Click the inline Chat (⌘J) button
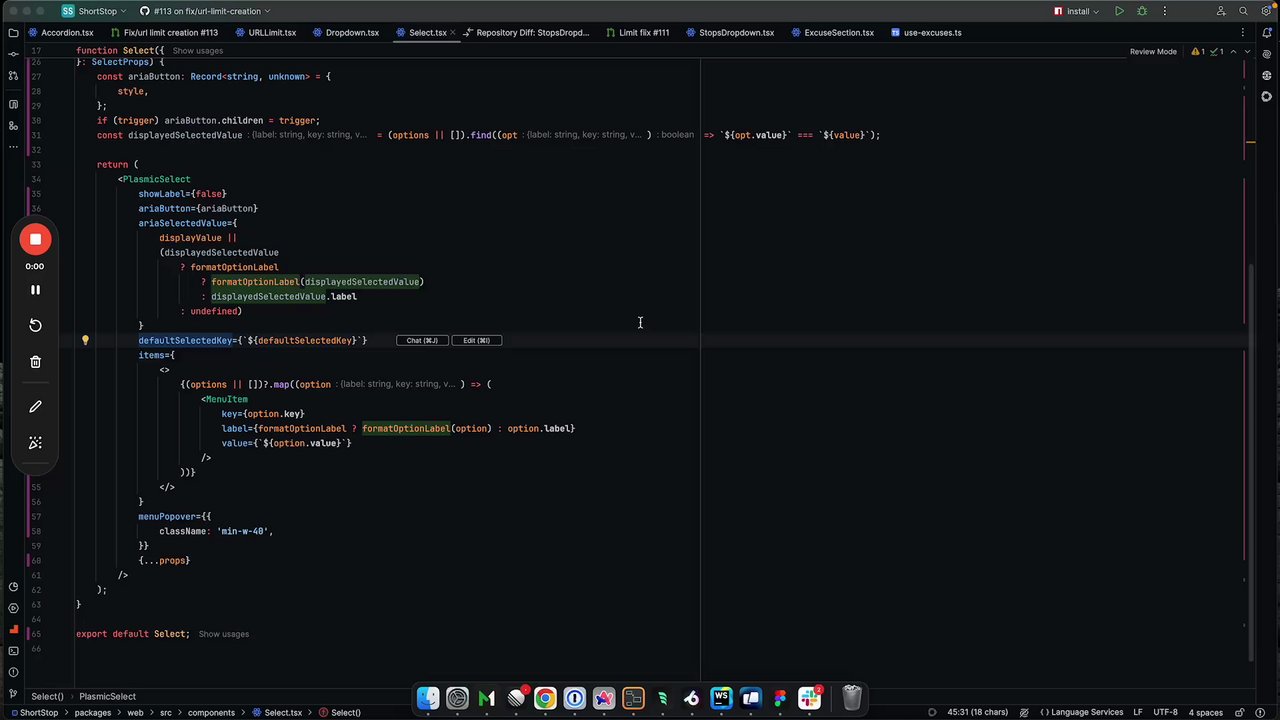 pos(422,340)
